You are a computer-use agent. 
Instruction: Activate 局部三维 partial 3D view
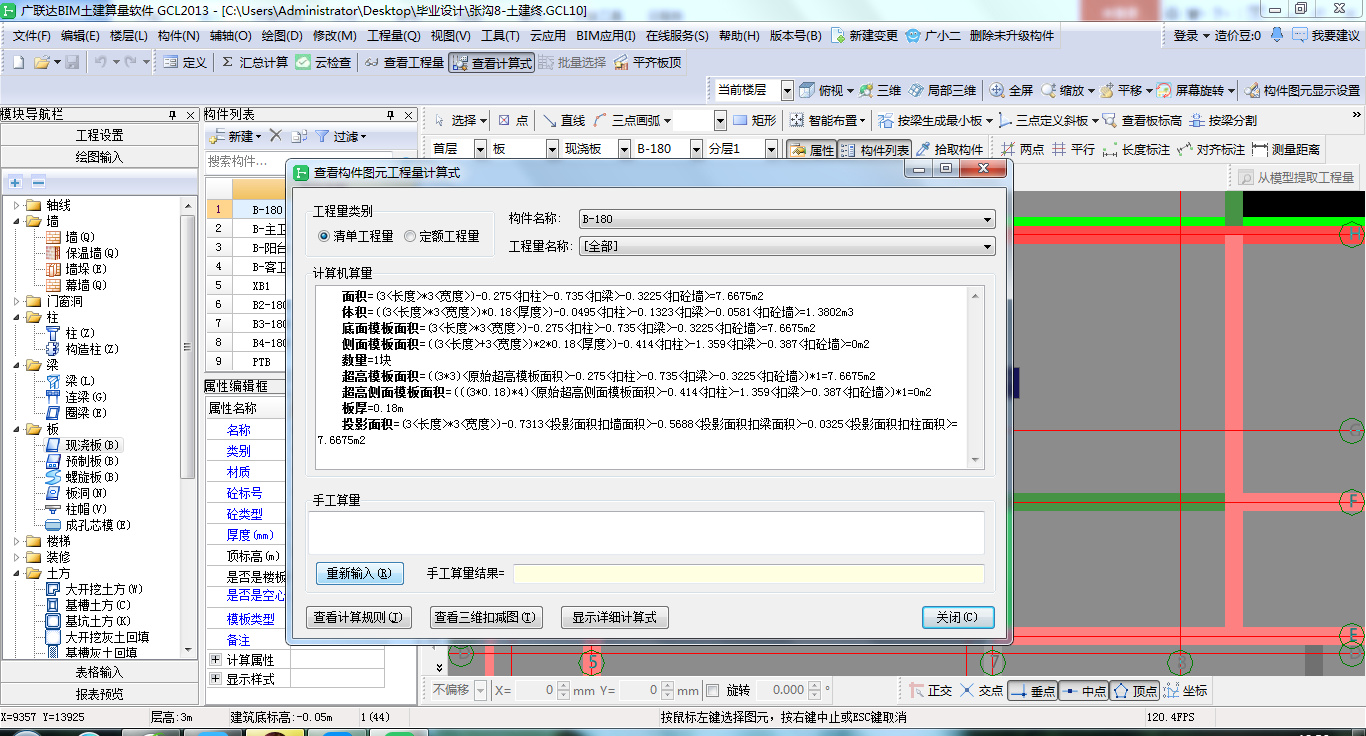coord(942,90)
